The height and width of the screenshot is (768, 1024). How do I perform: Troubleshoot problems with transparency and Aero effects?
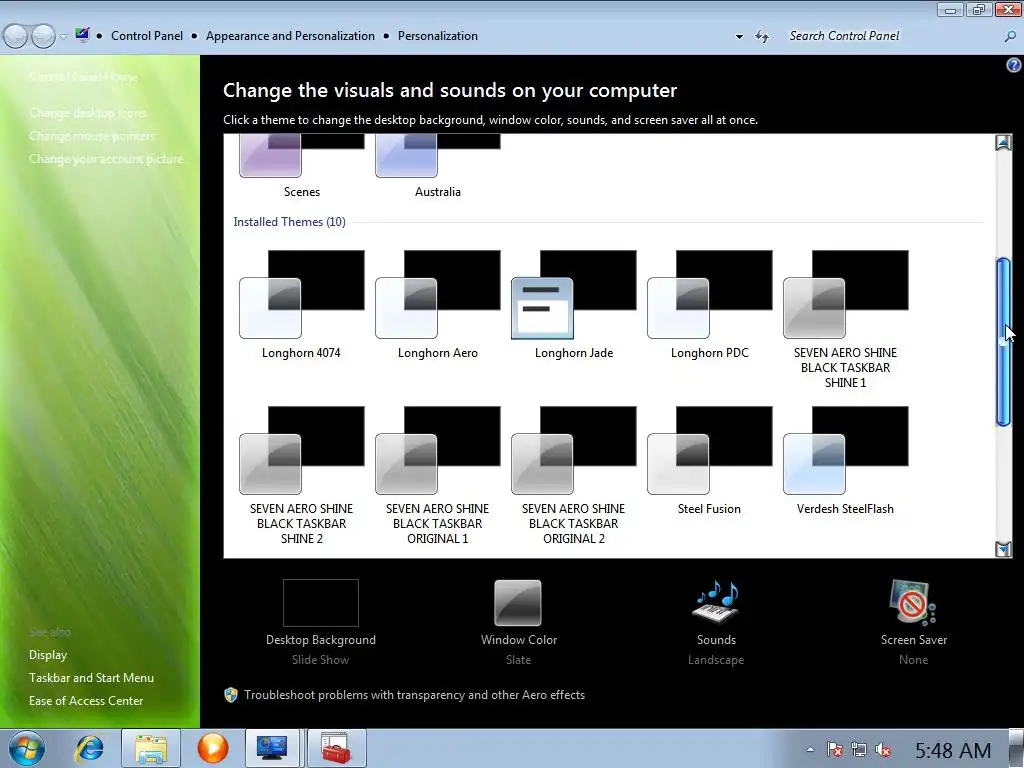point(414,695)
